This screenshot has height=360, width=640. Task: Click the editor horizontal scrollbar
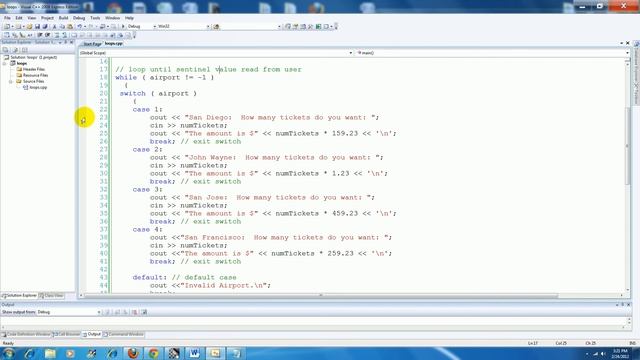pos(321,296)
